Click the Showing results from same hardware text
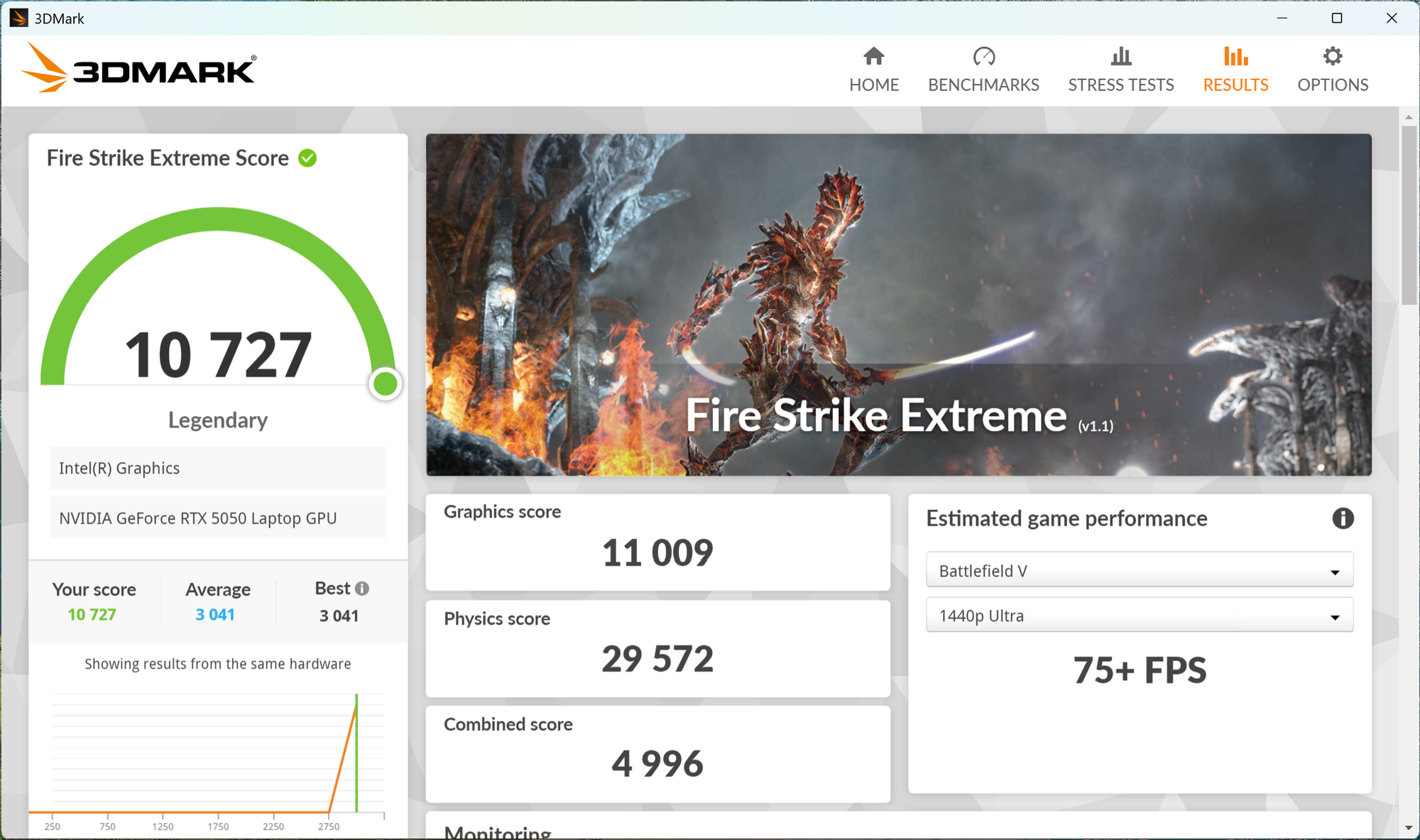This screenshot has width=1420, height=840. 218,664
